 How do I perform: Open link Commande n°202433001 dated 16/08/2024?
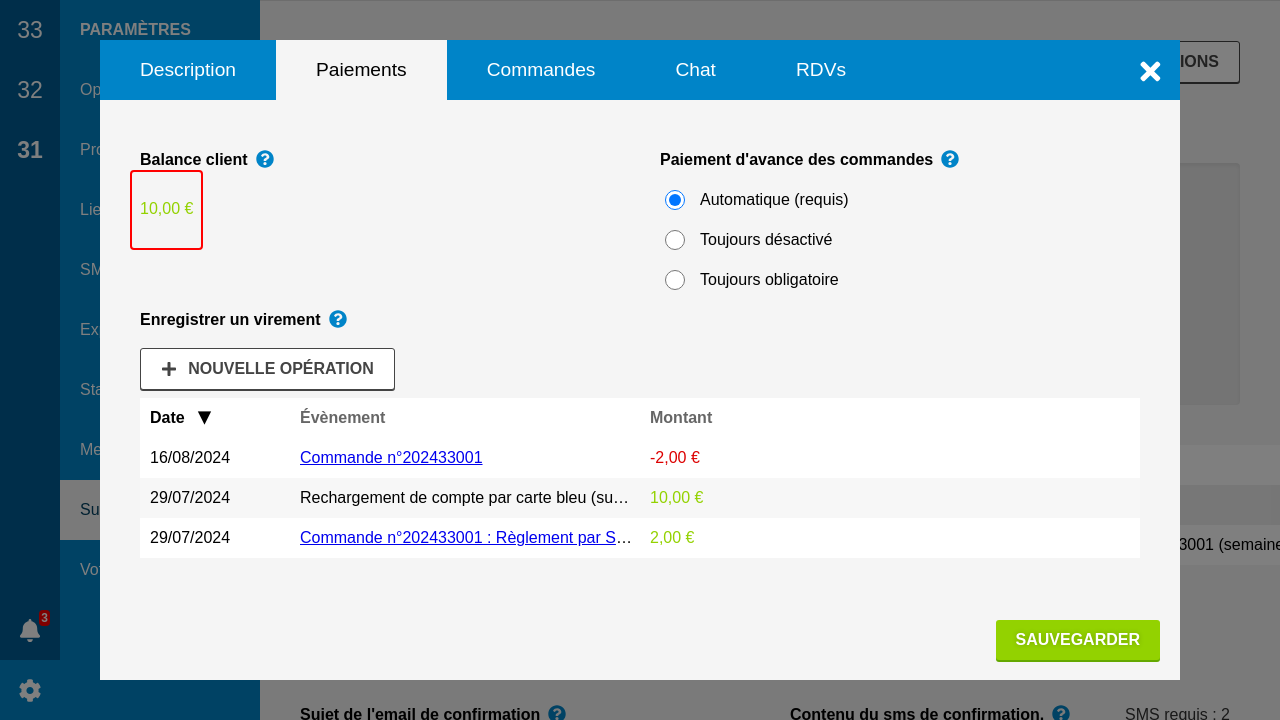click(391, 458)
